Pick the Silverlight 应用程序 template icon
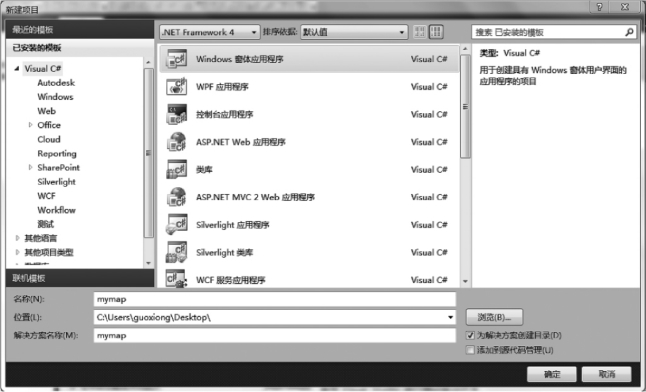Viewport: 646px width, 392px height. click(x=176, y=225)
